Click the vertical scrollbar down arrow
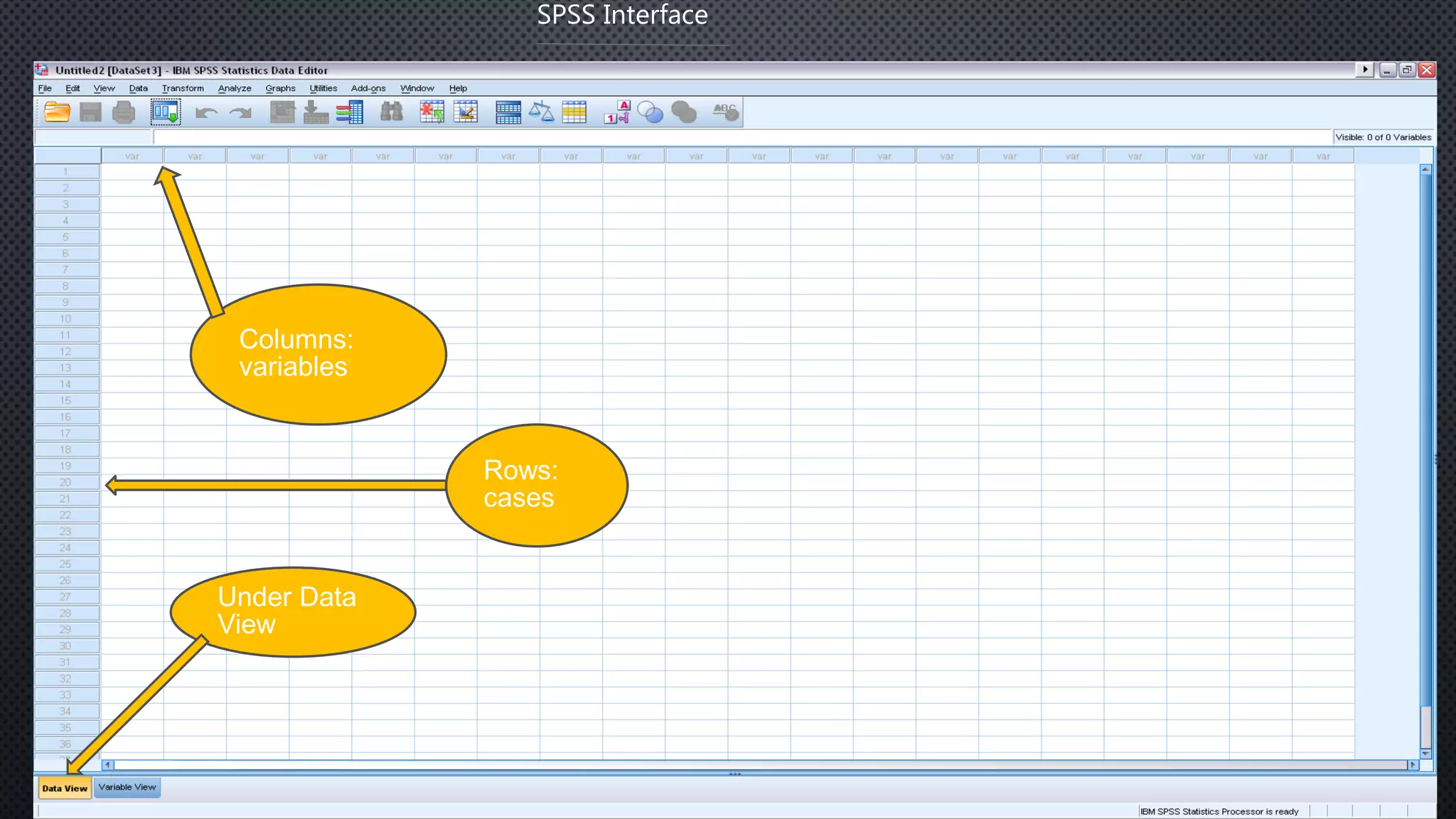The image size is (1456, 819). pyautogui.click(x=1425, y=754)
